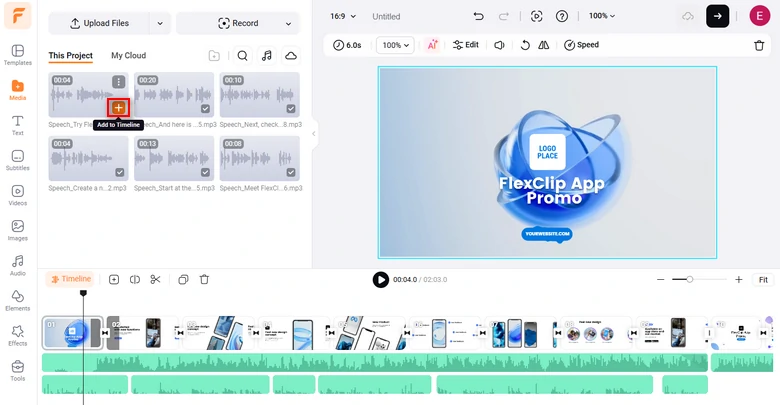Click the play button above timeline

[x=381, y=280]
